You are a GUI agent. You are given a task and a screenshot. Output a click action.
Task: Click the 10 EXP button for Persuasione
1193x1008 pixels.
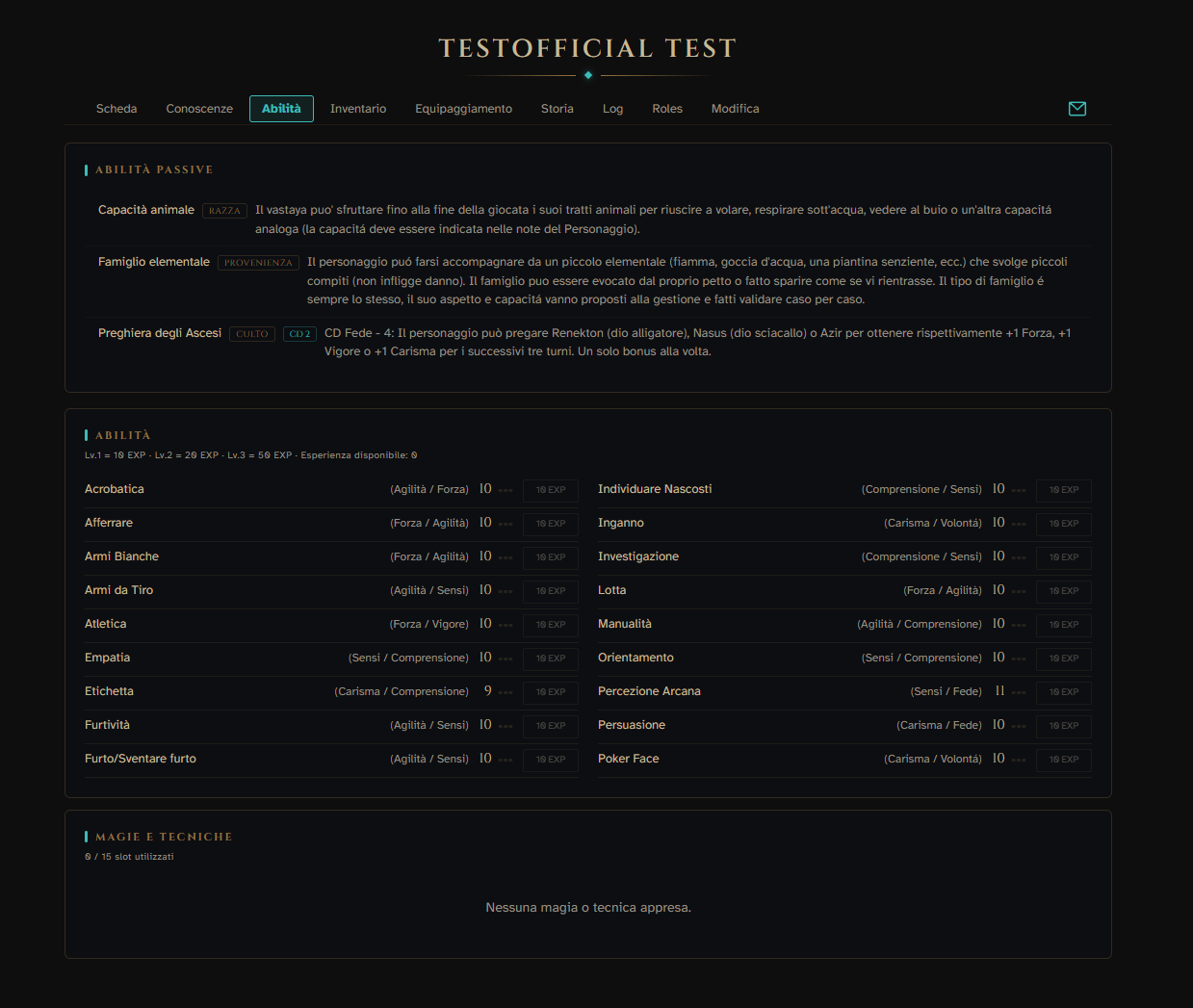(1064, 726)
